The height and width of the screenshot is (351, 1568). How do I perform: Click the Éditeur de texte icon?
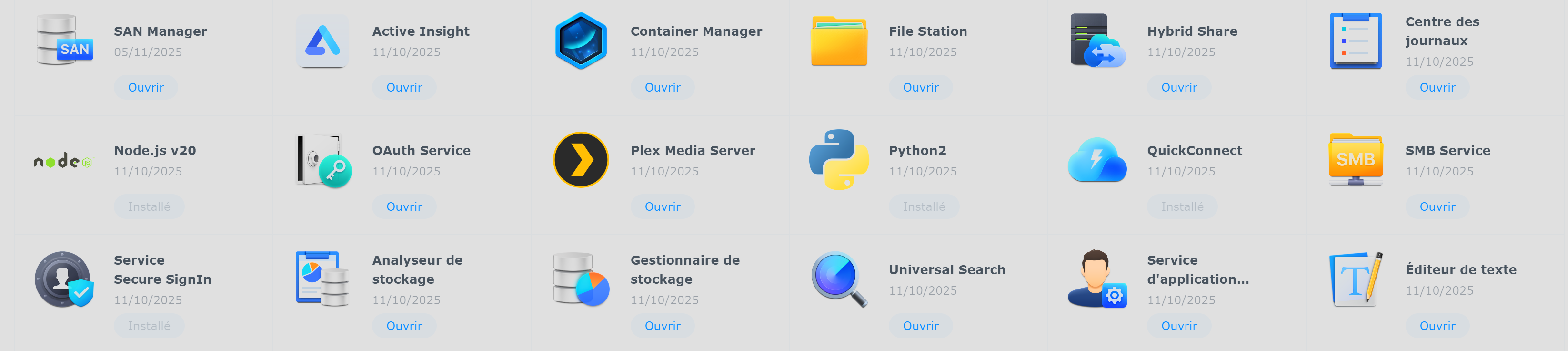[x=1356, y=279]
